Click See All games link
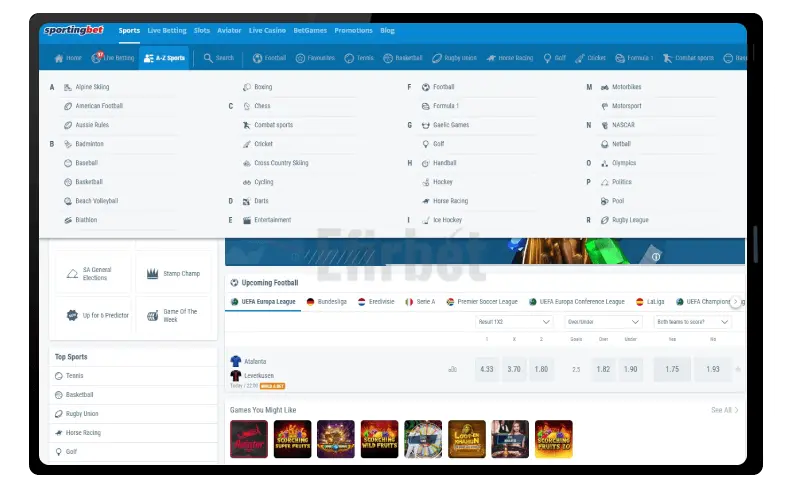796x496 pixels. point(724,410)
